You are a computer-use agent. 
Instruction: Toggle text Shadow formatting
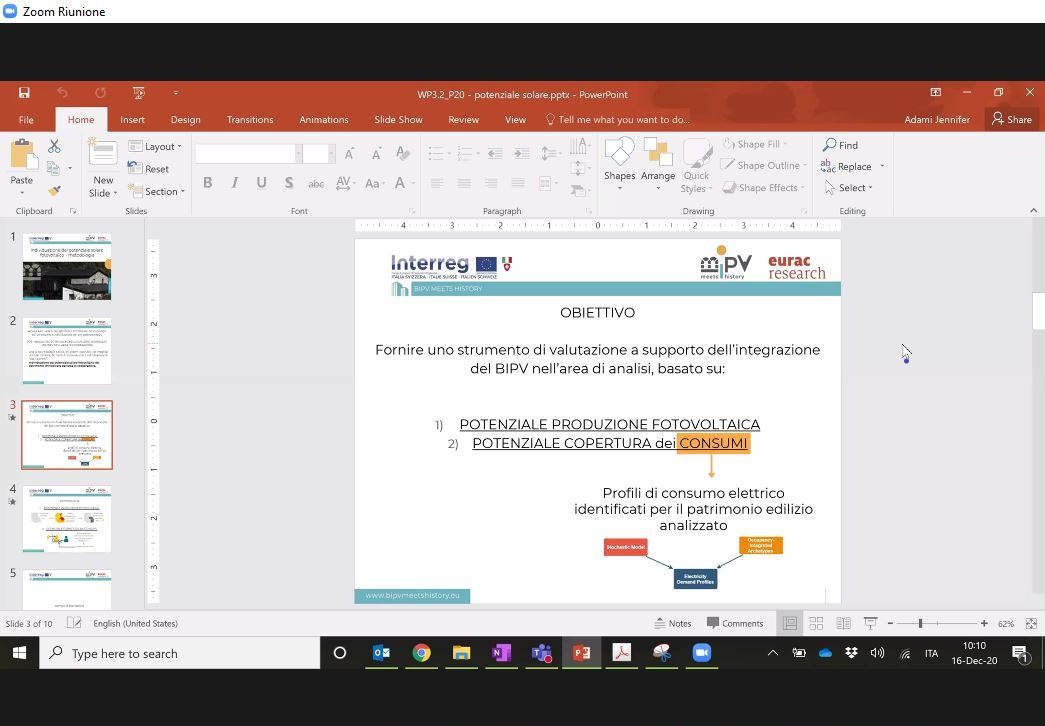pos(289,183)
